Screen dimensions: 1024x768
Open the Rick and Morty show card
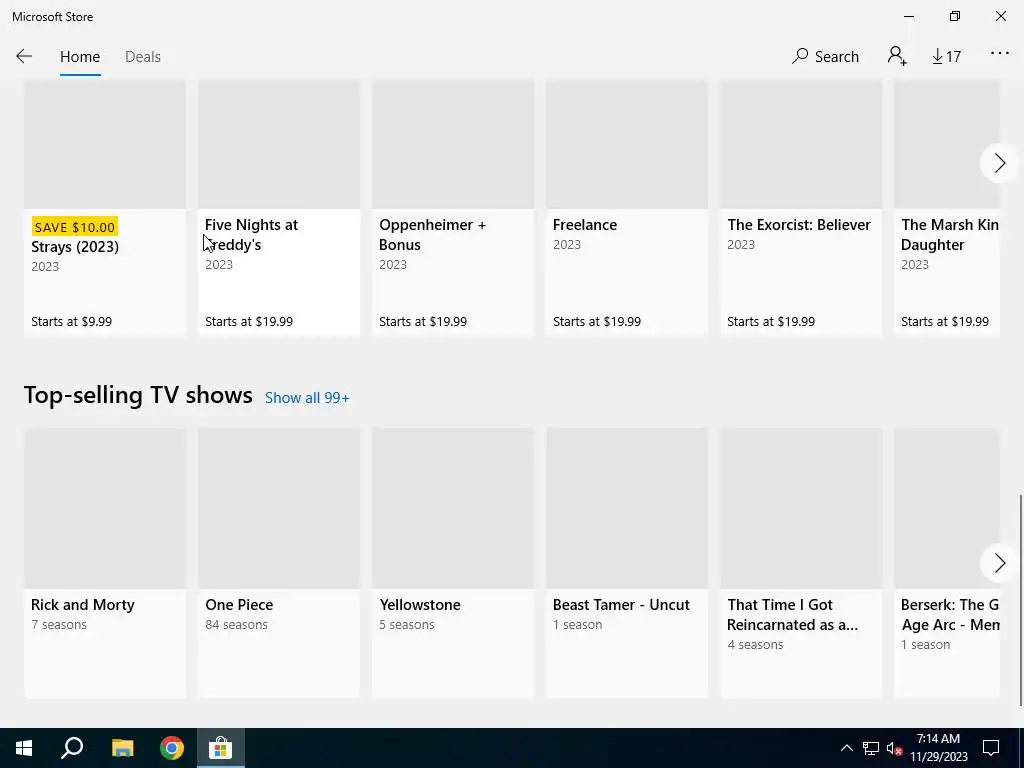(x=105, y=563)
